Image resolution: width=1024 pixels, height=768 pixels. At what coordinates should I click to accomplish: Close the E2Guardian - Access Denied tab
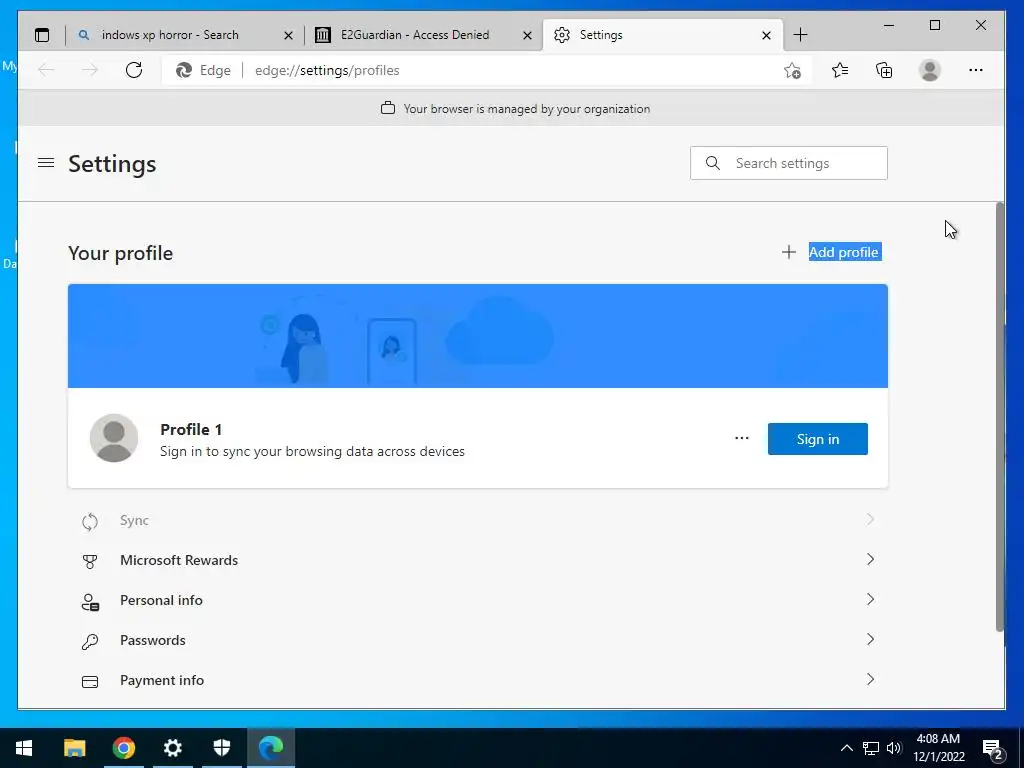[x=527, y=35]
